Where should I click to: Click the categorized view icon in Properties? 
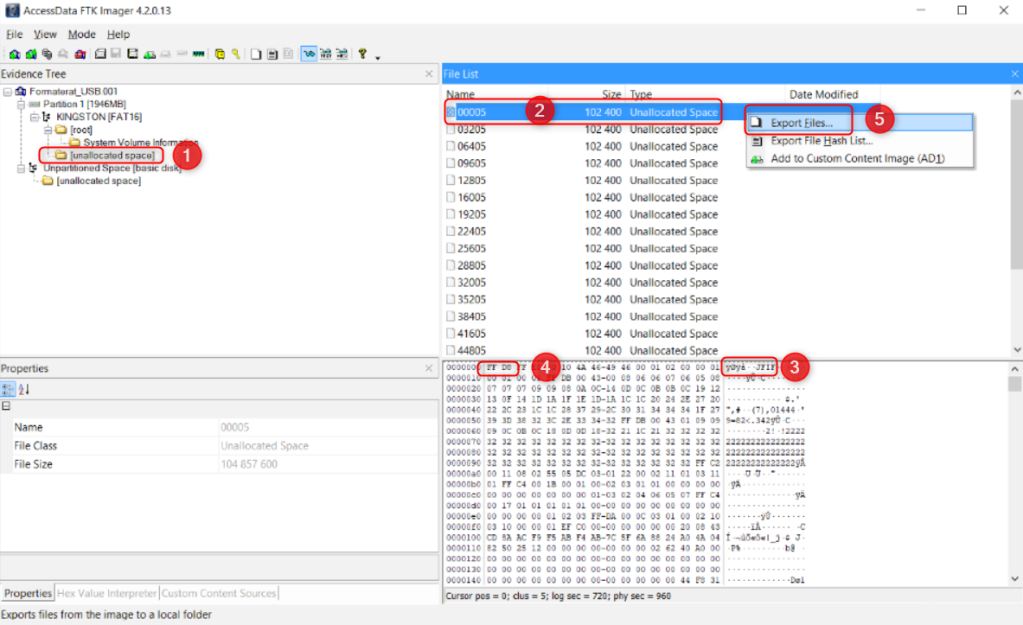coord(9,389)
